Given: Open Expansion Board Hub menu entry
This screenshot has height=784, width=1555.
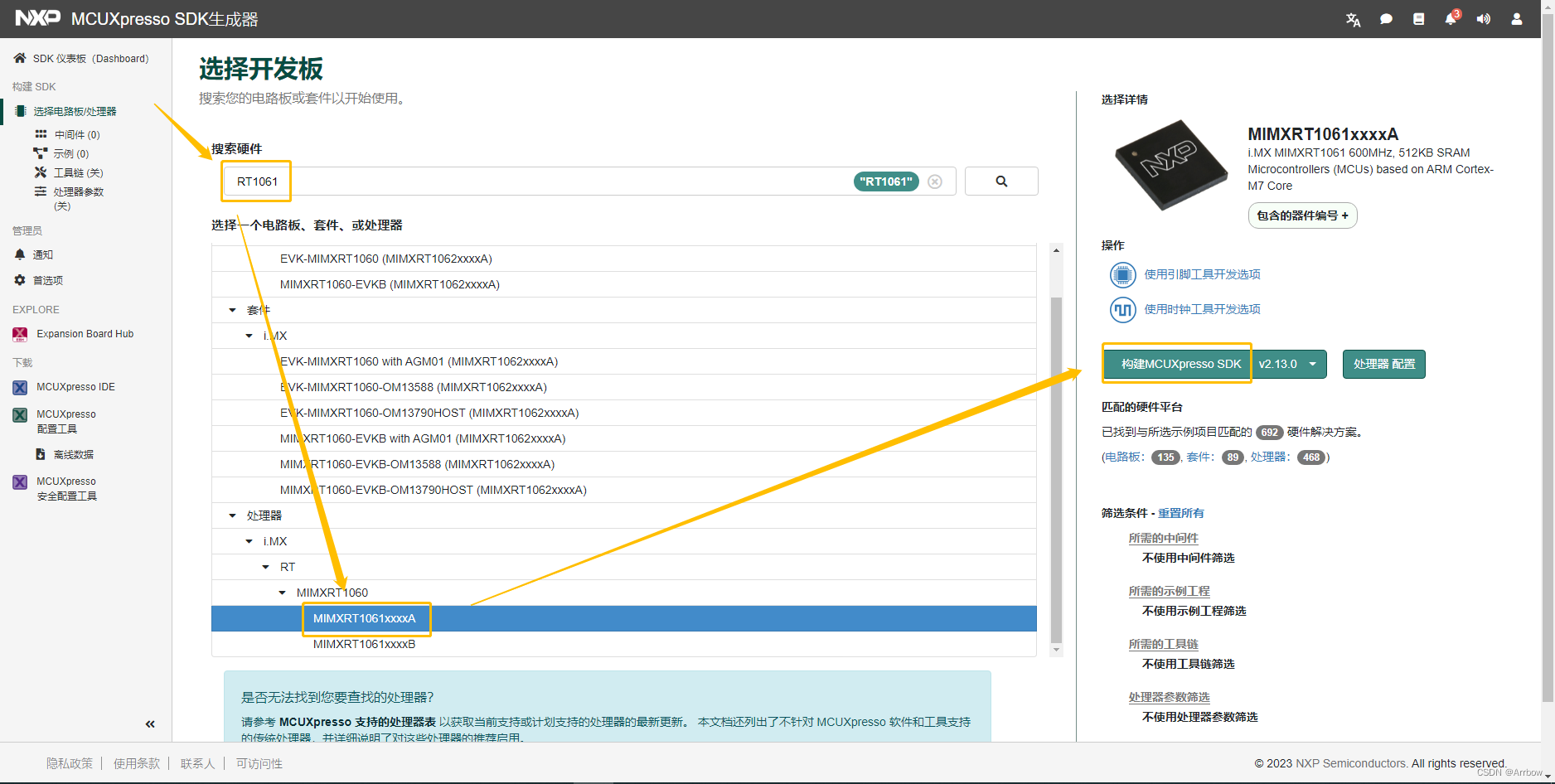Looking at the screenshot, I should click(x=85, y=334).
